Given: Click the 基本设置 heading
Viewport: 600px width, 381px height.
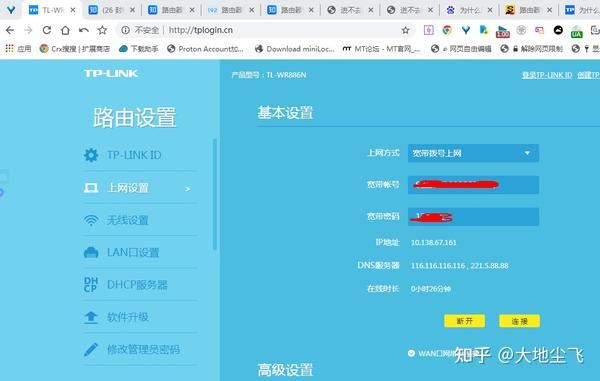Looking at the screenshot, I should pyautogui.click(x=285, y=112).
